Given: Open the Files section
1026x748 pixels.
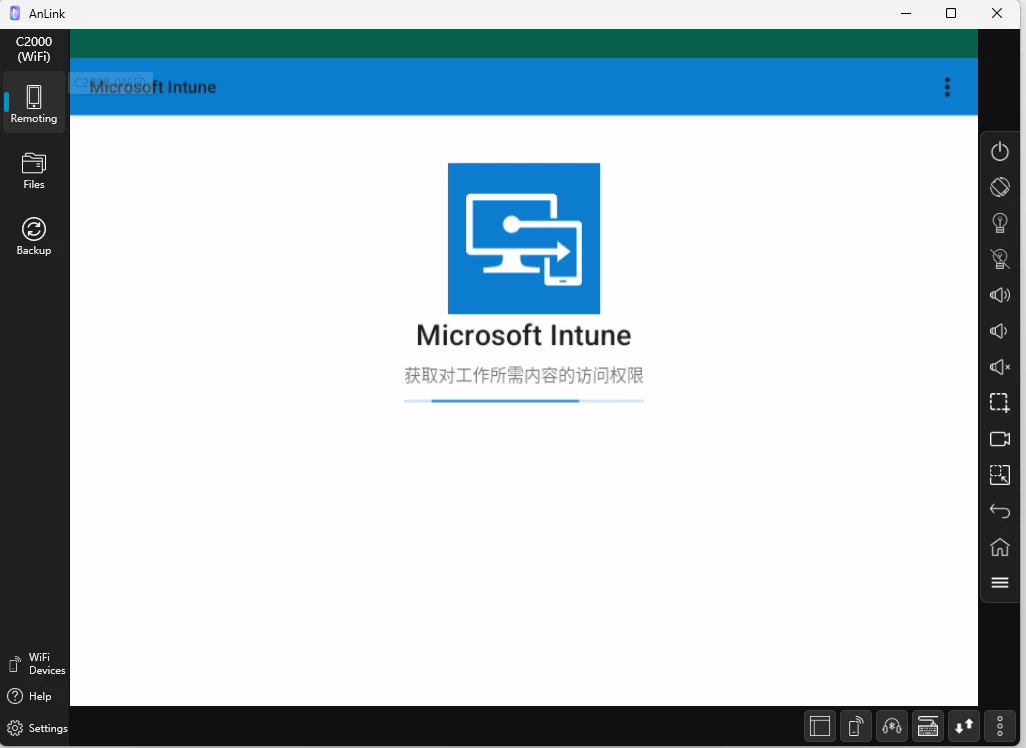Looking at the screenshot, I should tap(34, 170).
